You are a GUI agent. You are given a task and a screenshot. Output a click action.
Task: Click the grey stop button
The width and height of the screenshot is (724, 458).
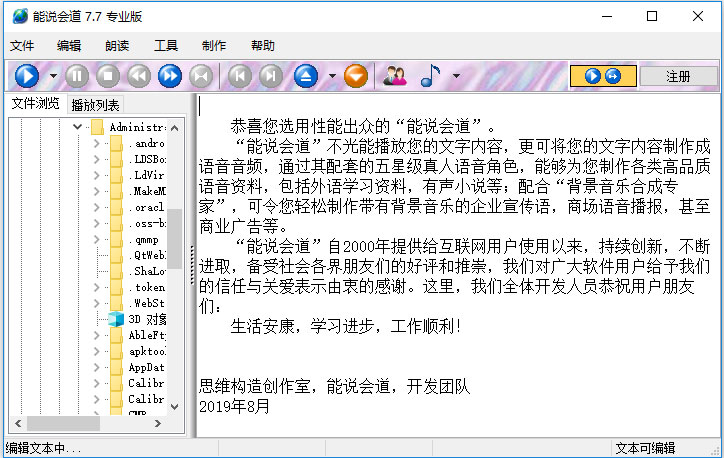[108, 76]
